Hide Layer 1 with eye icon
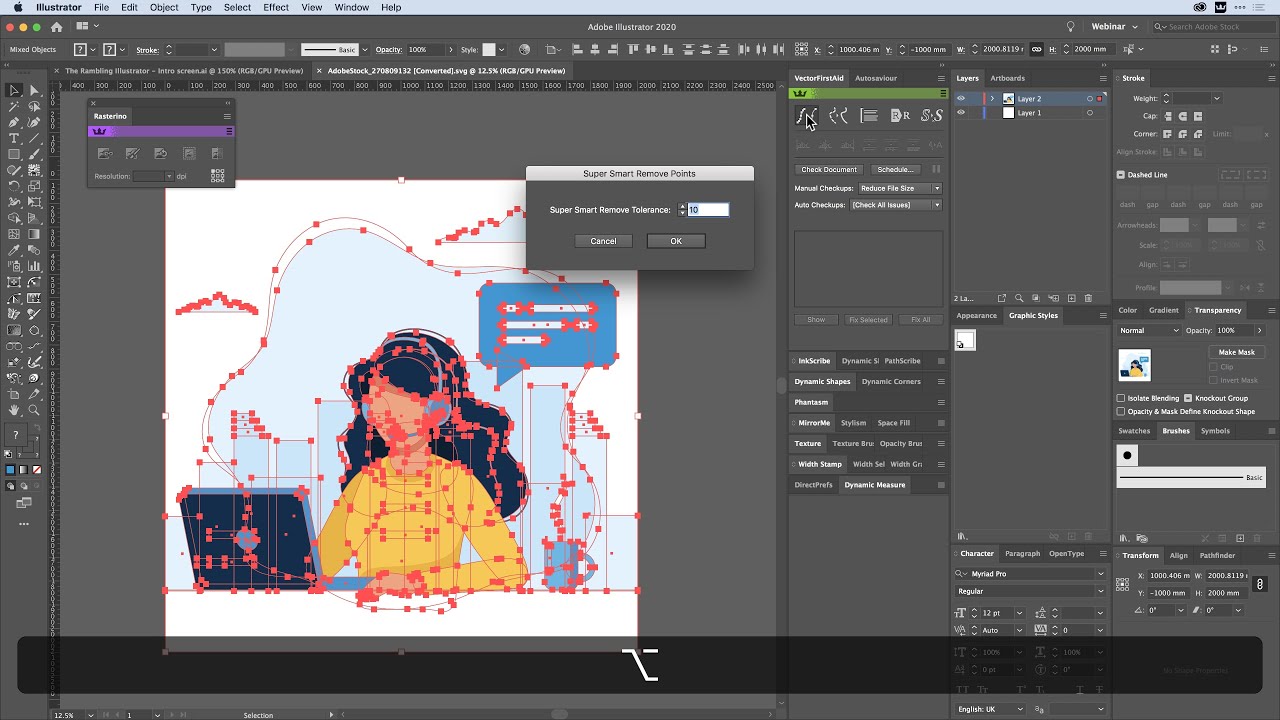The height and width of the screenshot is (720, 1280). pyautogui.click(x=961, y=113)
